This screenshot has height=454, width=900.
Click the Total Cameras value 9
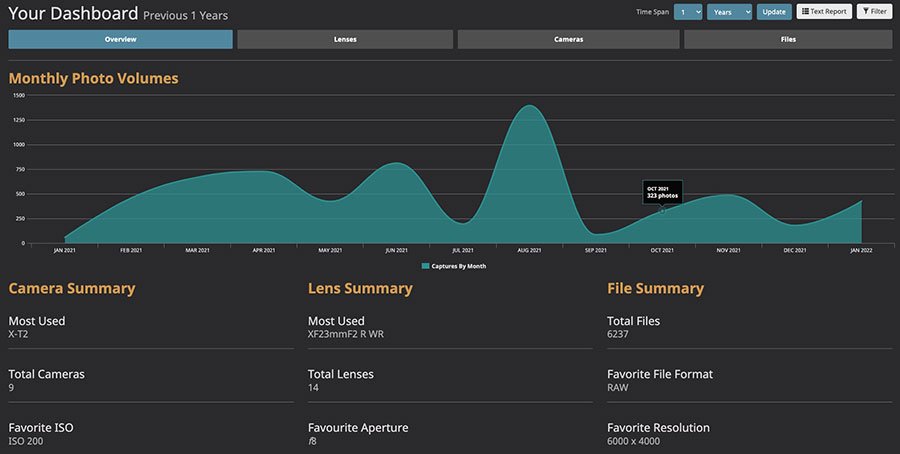coord(11,387)
